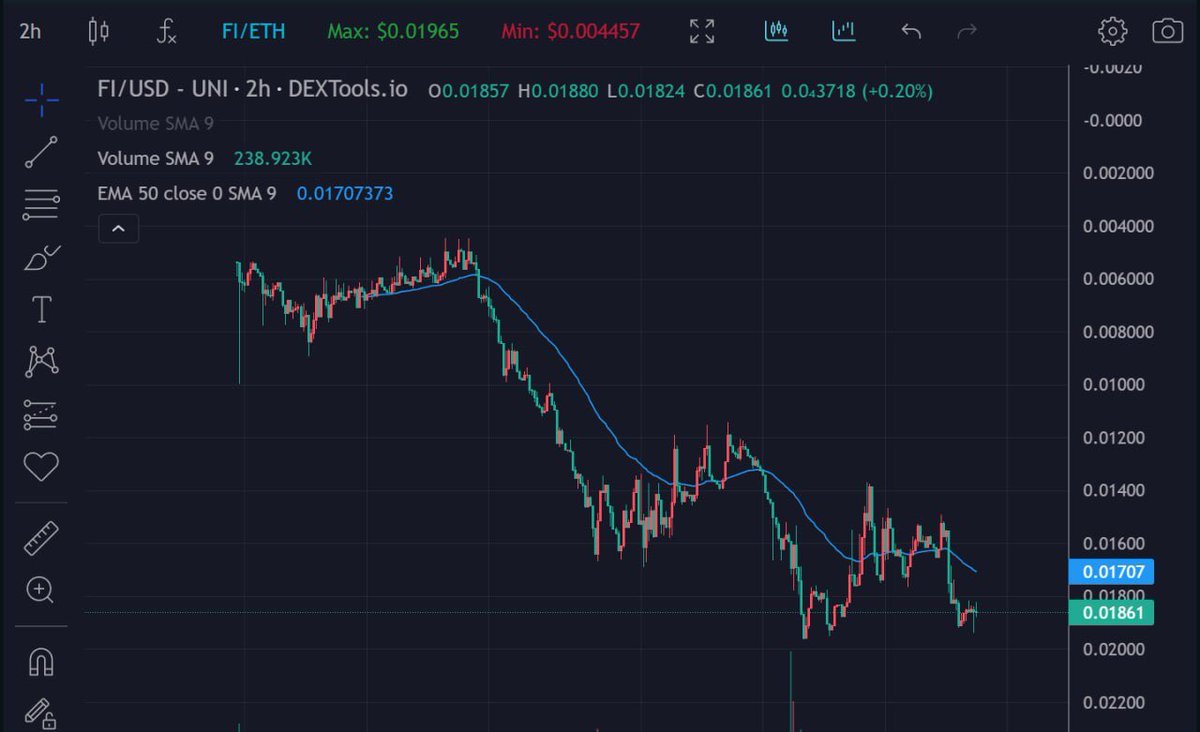Open the chart settings gear menu
This screenshot has height=732, width=1200.
pos(1113,31)
